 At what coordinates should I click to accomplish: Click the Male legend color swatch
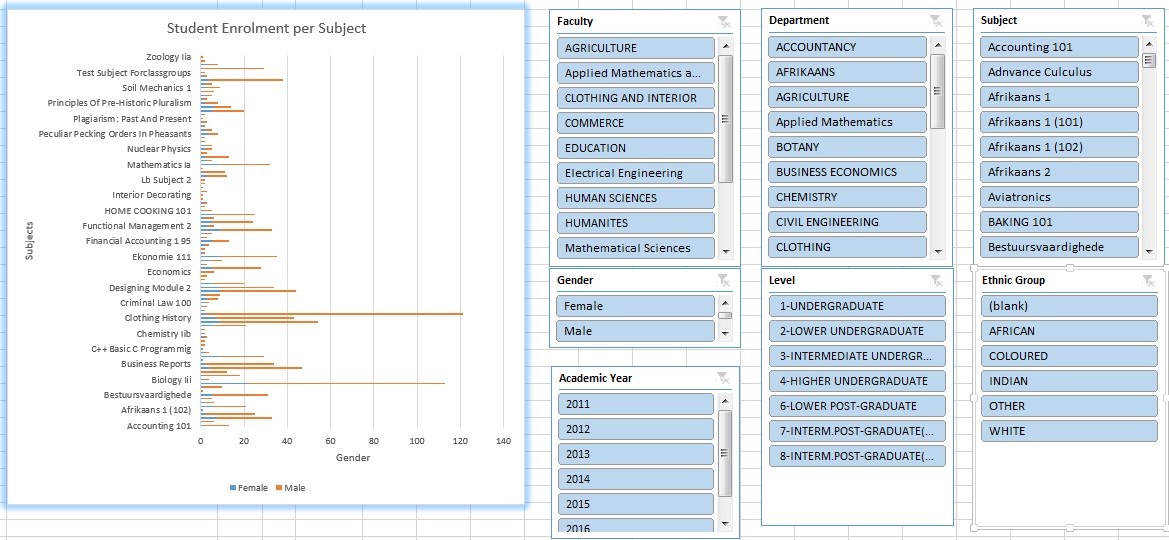point(280,488)
